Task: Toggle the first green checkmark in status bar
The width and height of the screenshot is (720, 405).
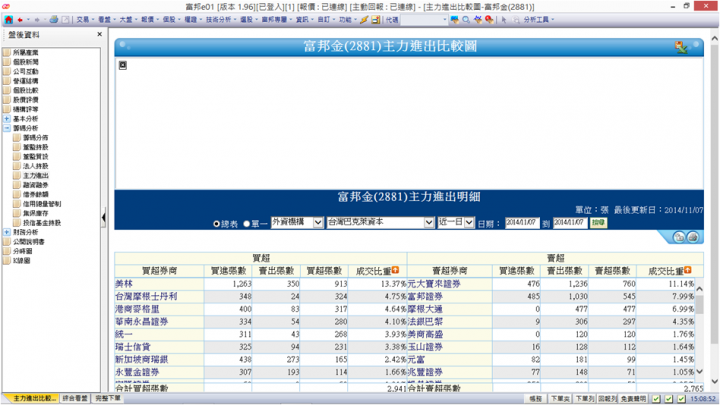Action: point(656,399)
